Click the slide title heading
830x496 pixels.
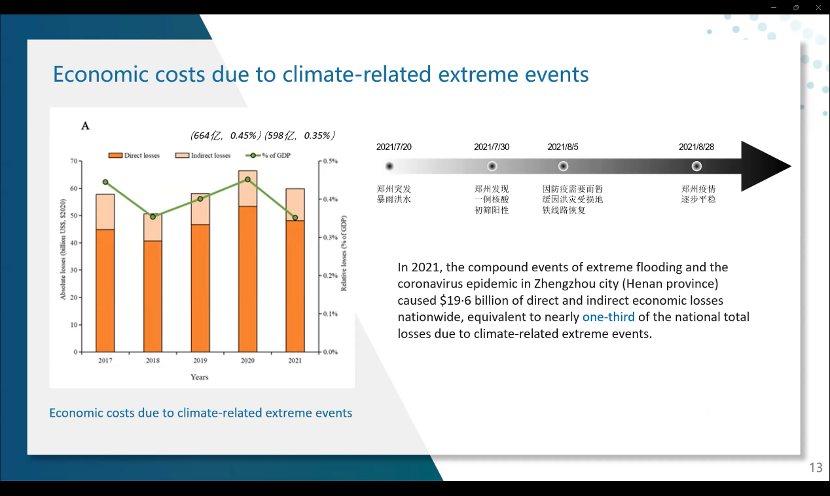pos(320,74)
